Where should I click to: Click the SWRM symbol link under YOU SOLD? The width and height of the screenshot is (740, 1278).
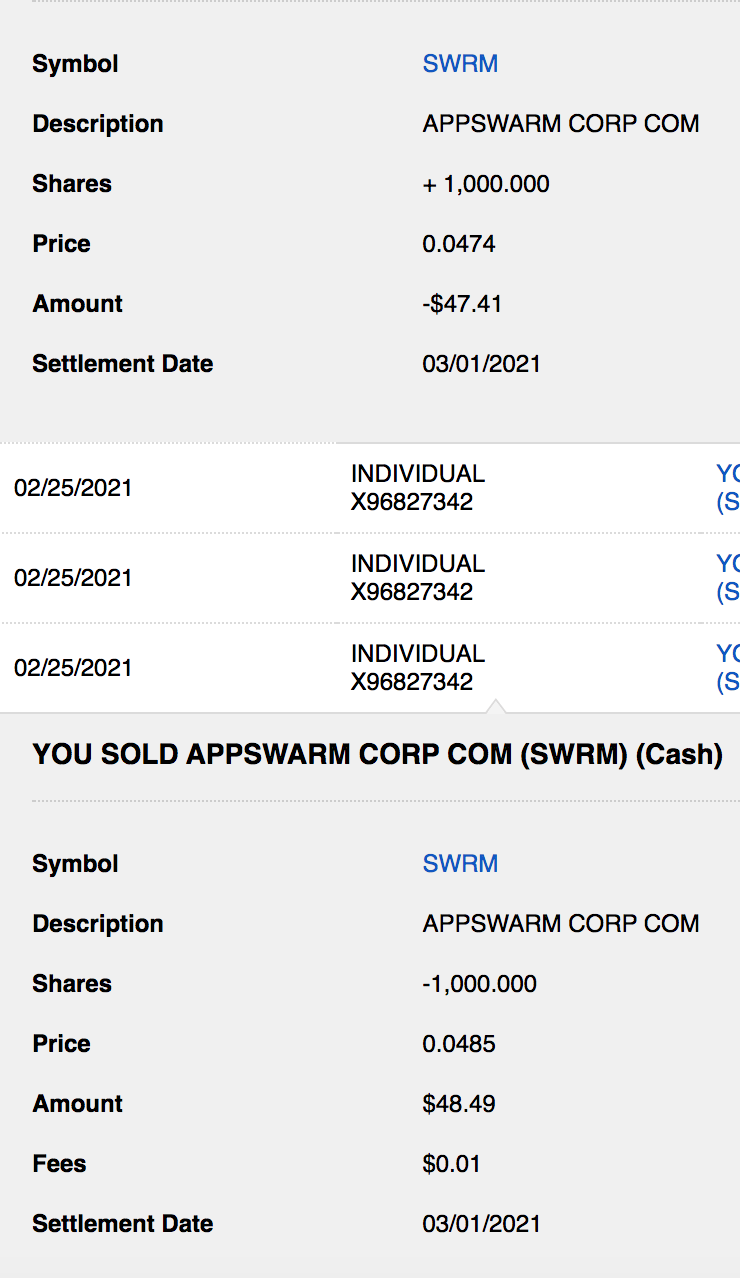pos(460,864)
